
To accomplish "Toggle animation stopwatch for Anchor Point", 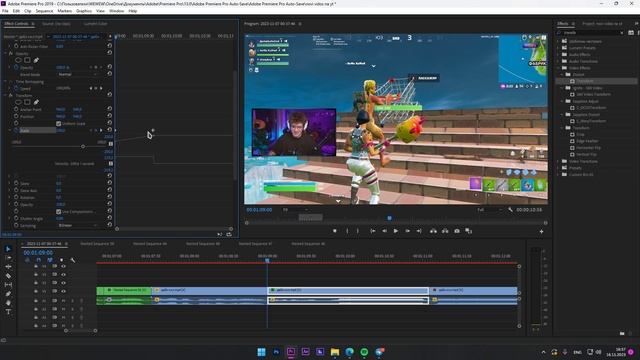I will [16, 109].
